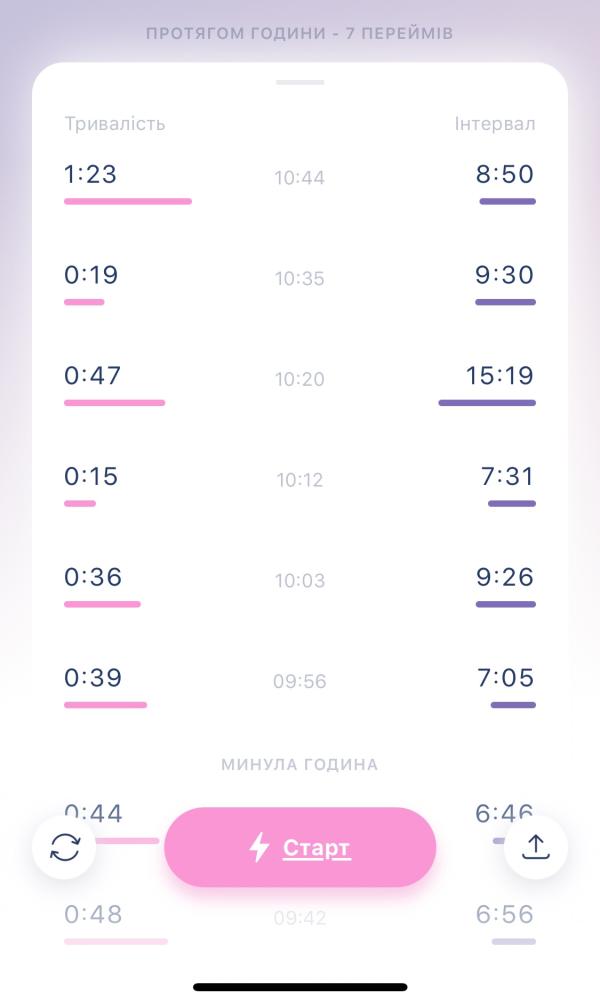Tap the circular refresh arrows icon

(65, 847)
